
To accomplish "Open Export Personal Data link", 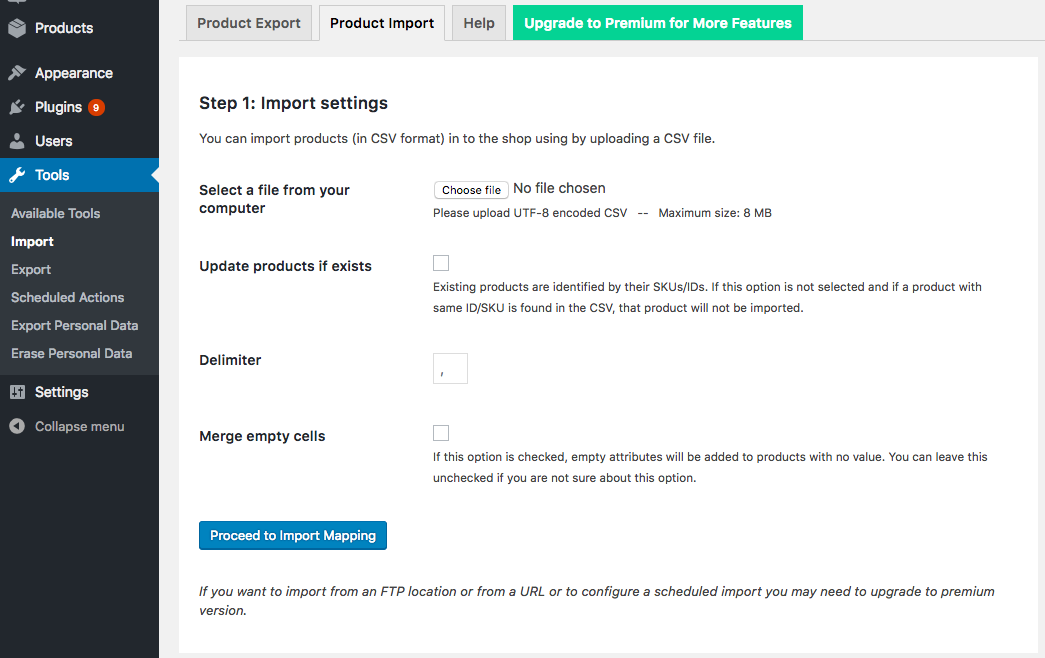I will click(74, 325).
